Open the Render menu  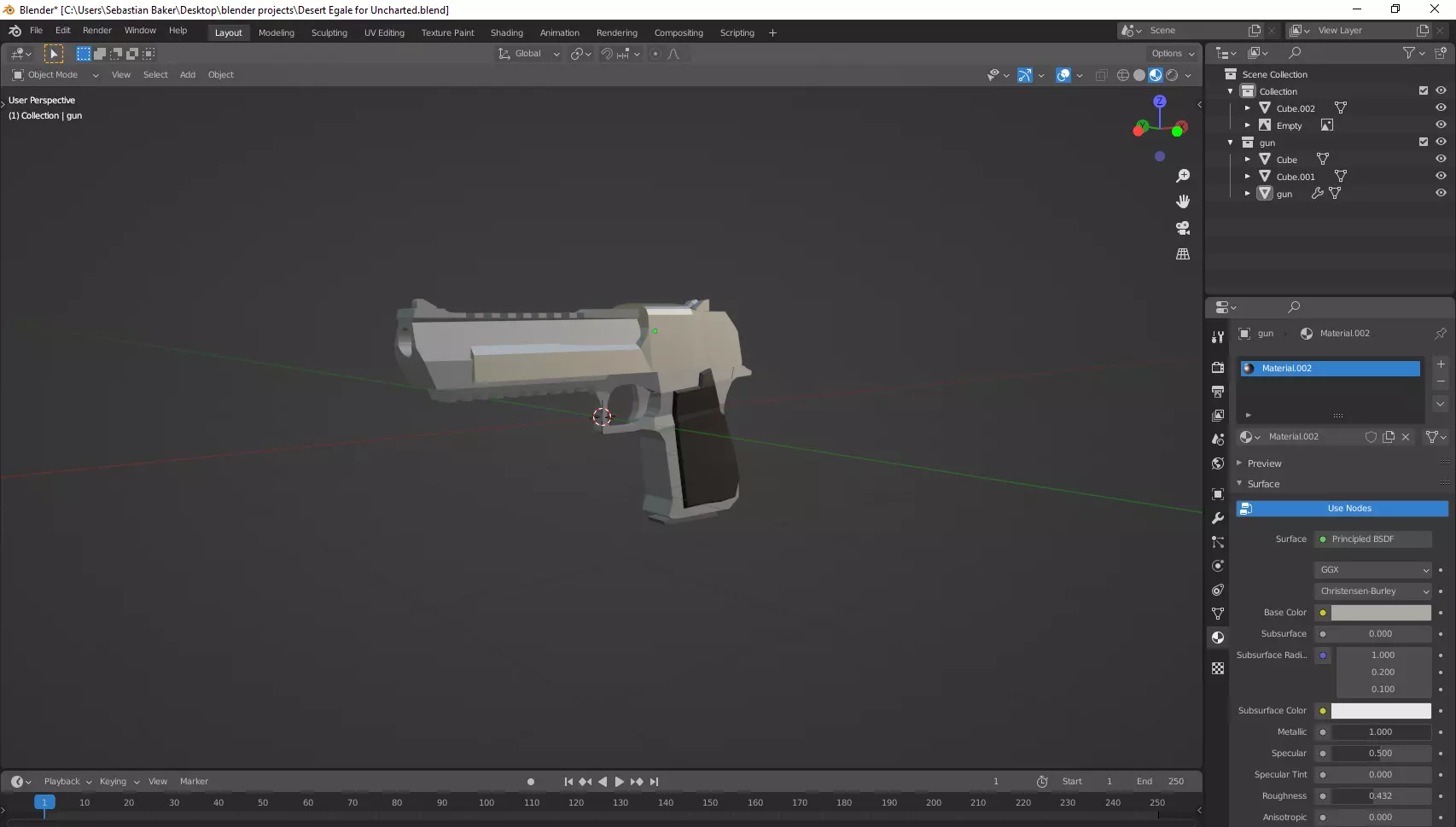tap(97, 31)
